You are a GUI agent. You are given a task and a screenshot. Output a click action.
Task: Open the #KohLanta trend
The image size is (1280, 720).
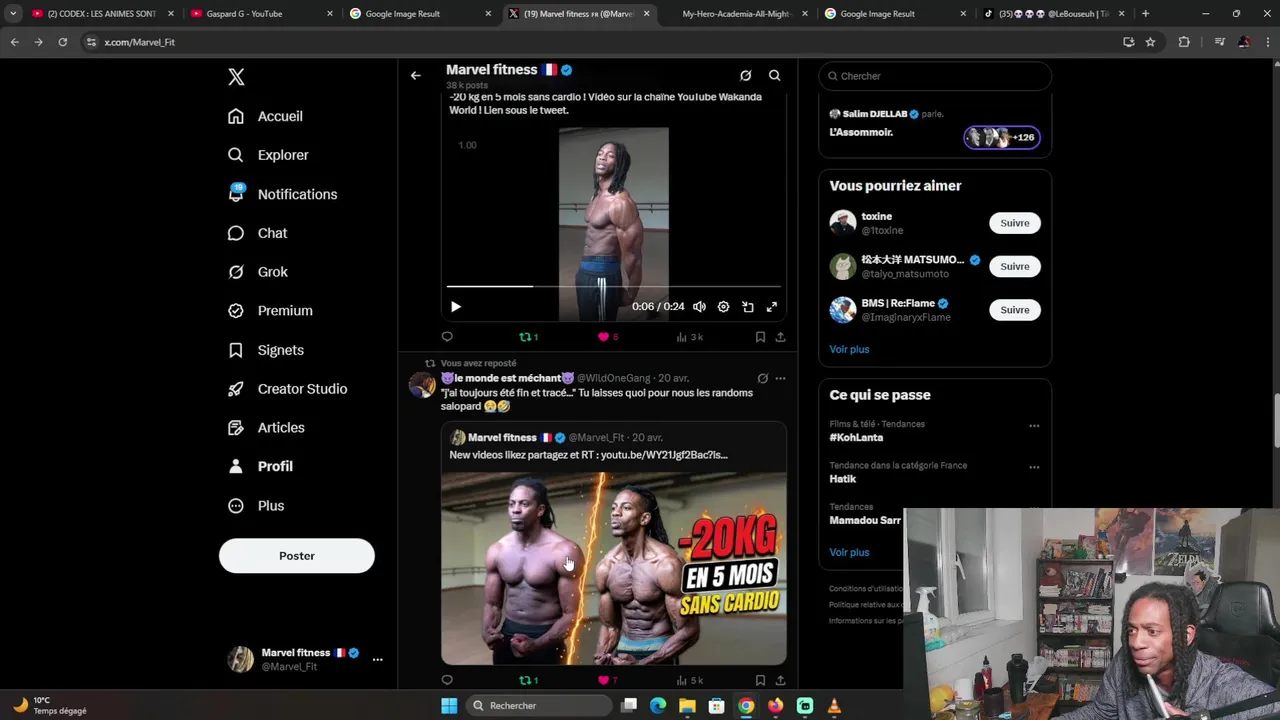click(x=856, y=438)
